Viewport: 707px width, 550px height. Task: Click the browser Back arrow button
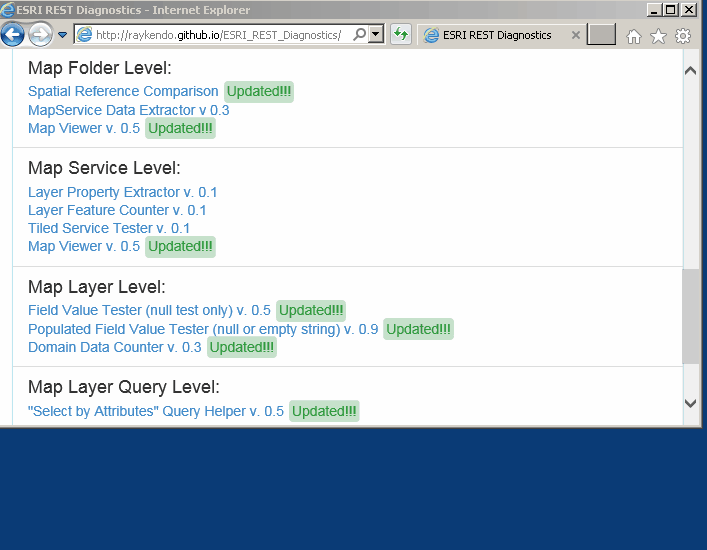pyautogui.click(x=13, y=34)
